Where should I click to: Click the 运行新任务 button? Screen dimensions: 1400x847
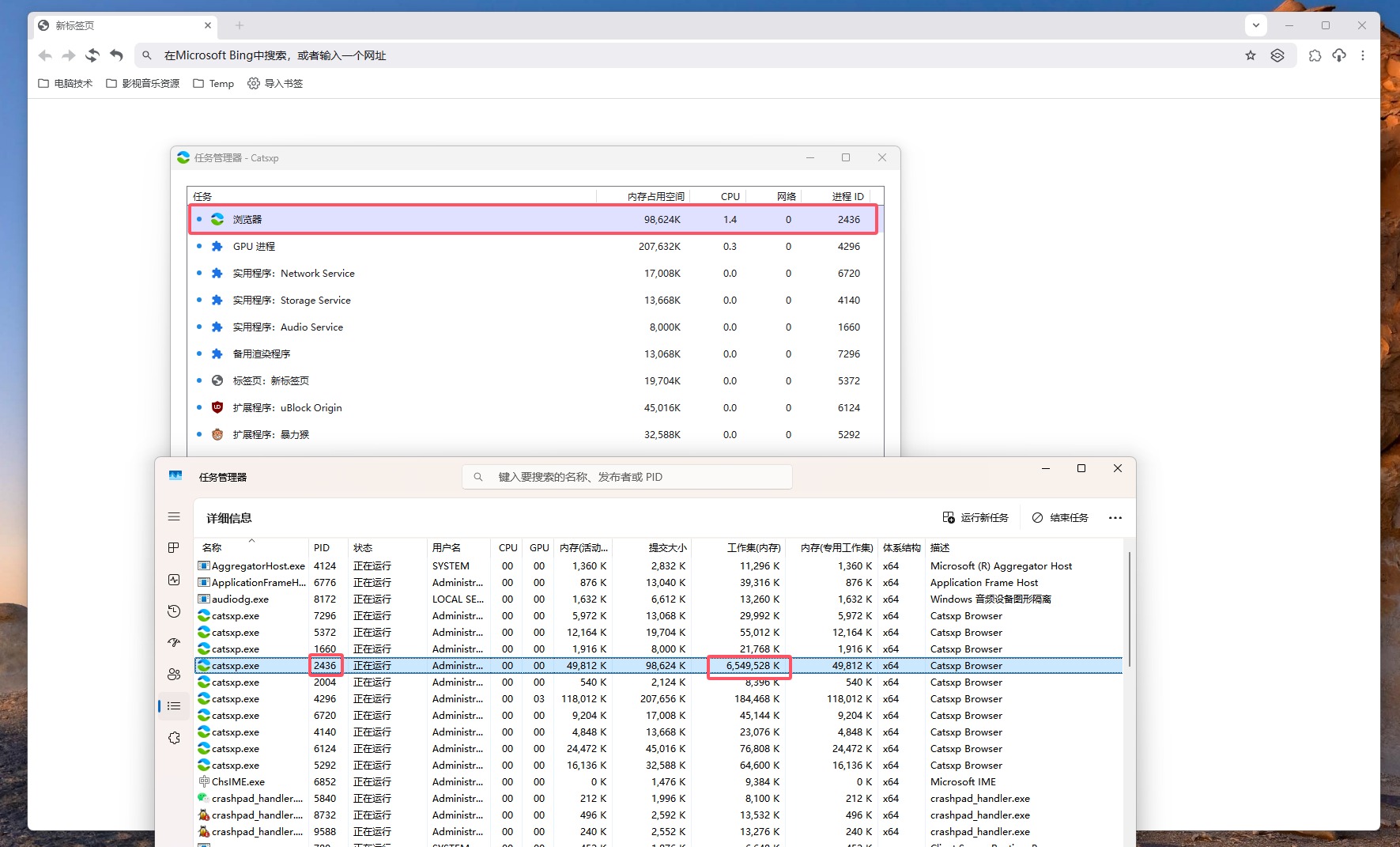975,518
